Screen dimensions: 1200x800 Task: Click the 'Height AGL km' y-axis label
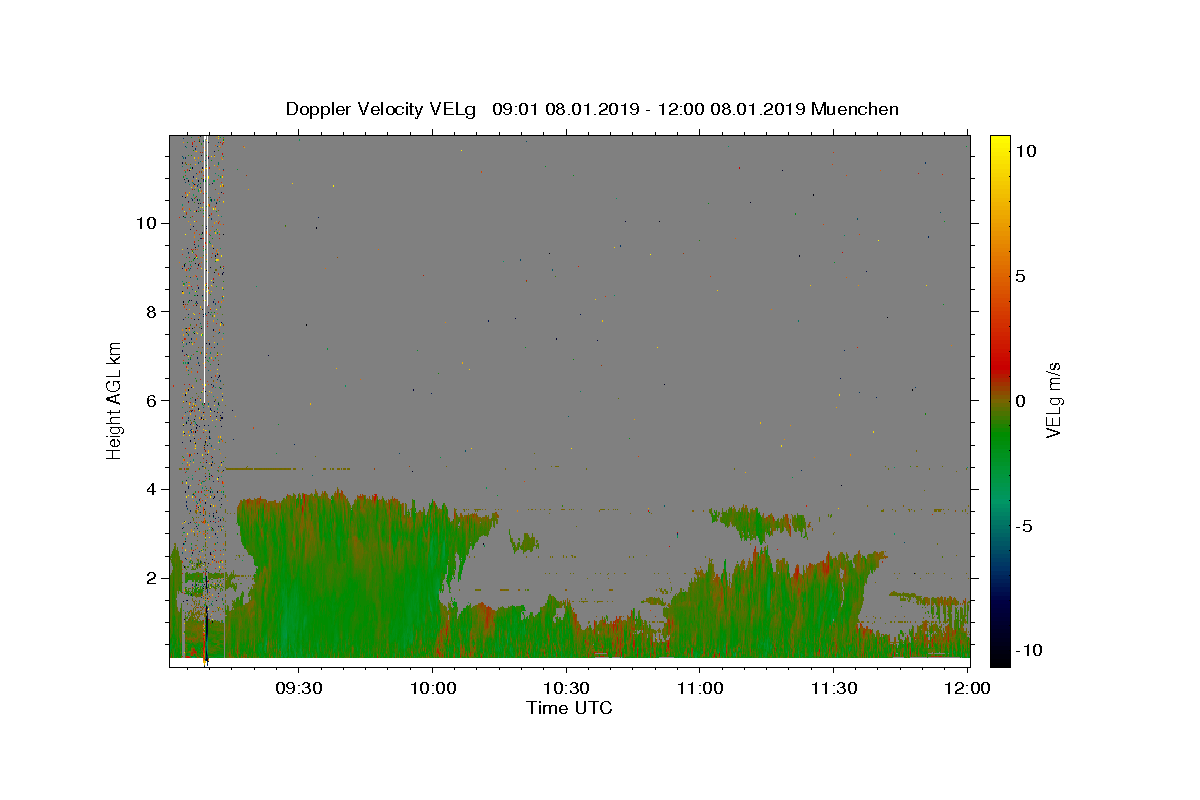pyautogui.click(x=114, y=401)
